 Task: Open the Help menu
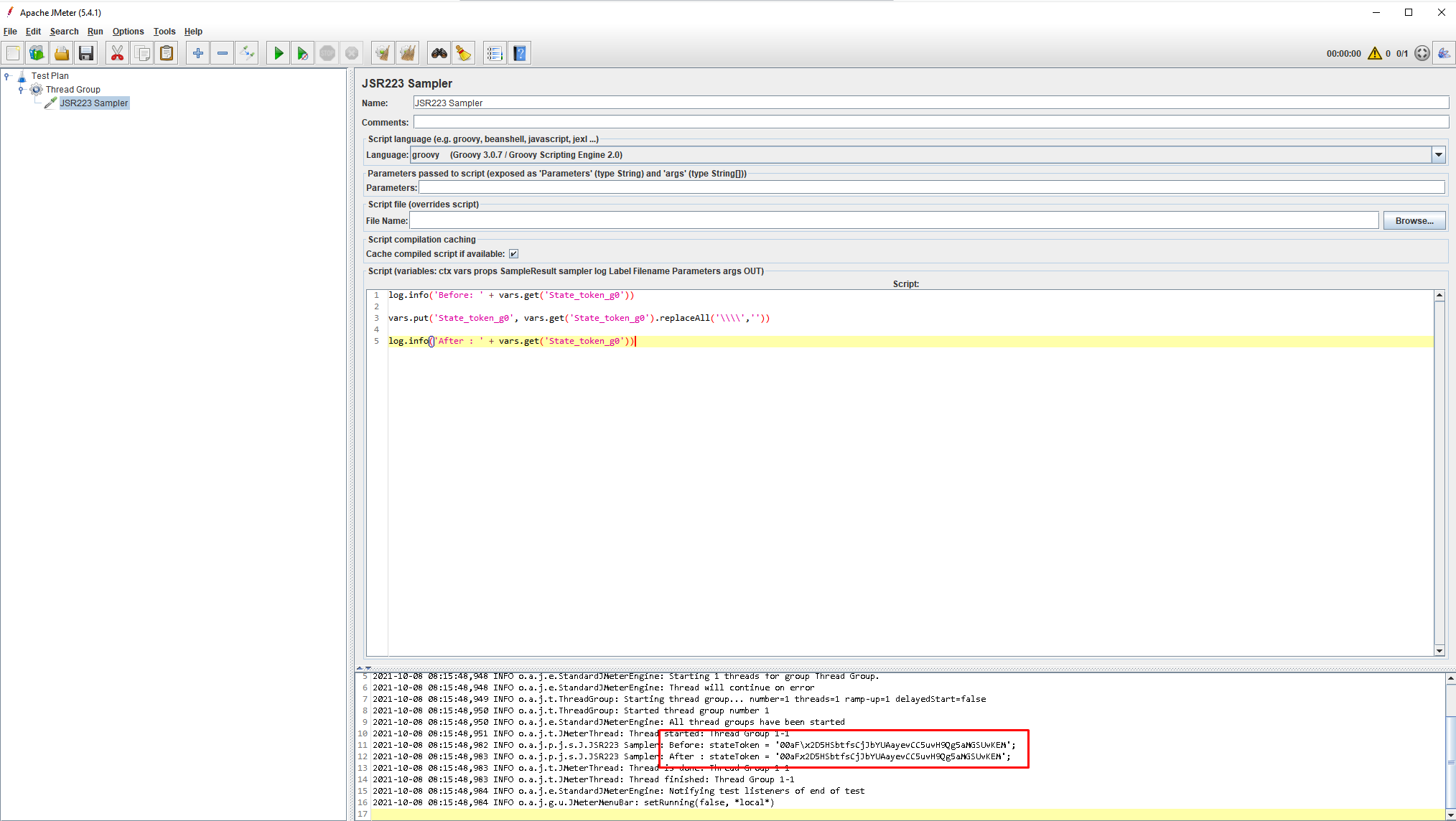[193, 32]
